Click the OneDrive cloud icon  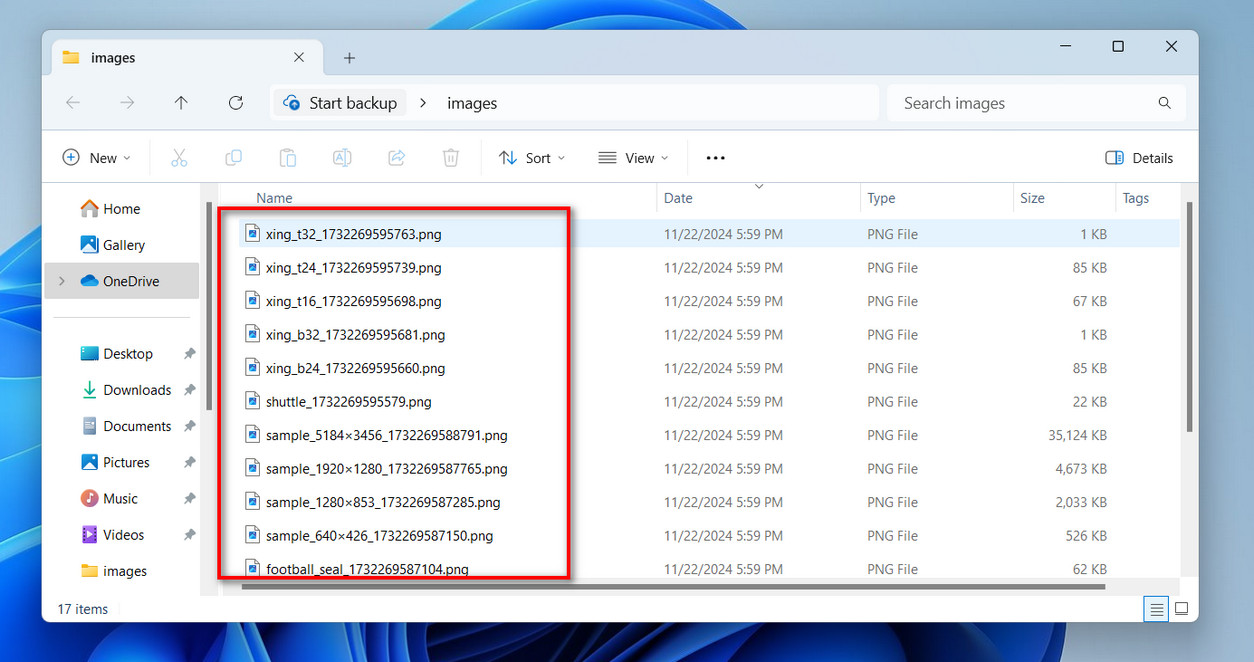(x=89, y=281)
